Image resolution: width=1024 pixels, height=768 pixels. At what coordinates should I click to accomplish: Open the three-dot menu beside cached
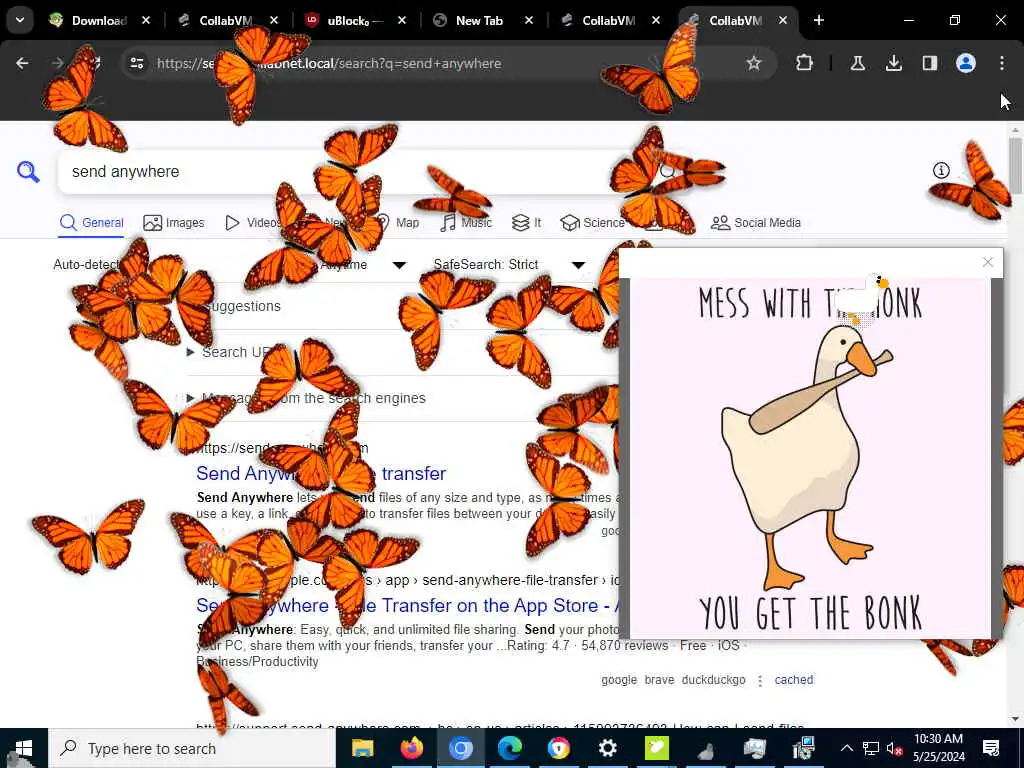760,680
